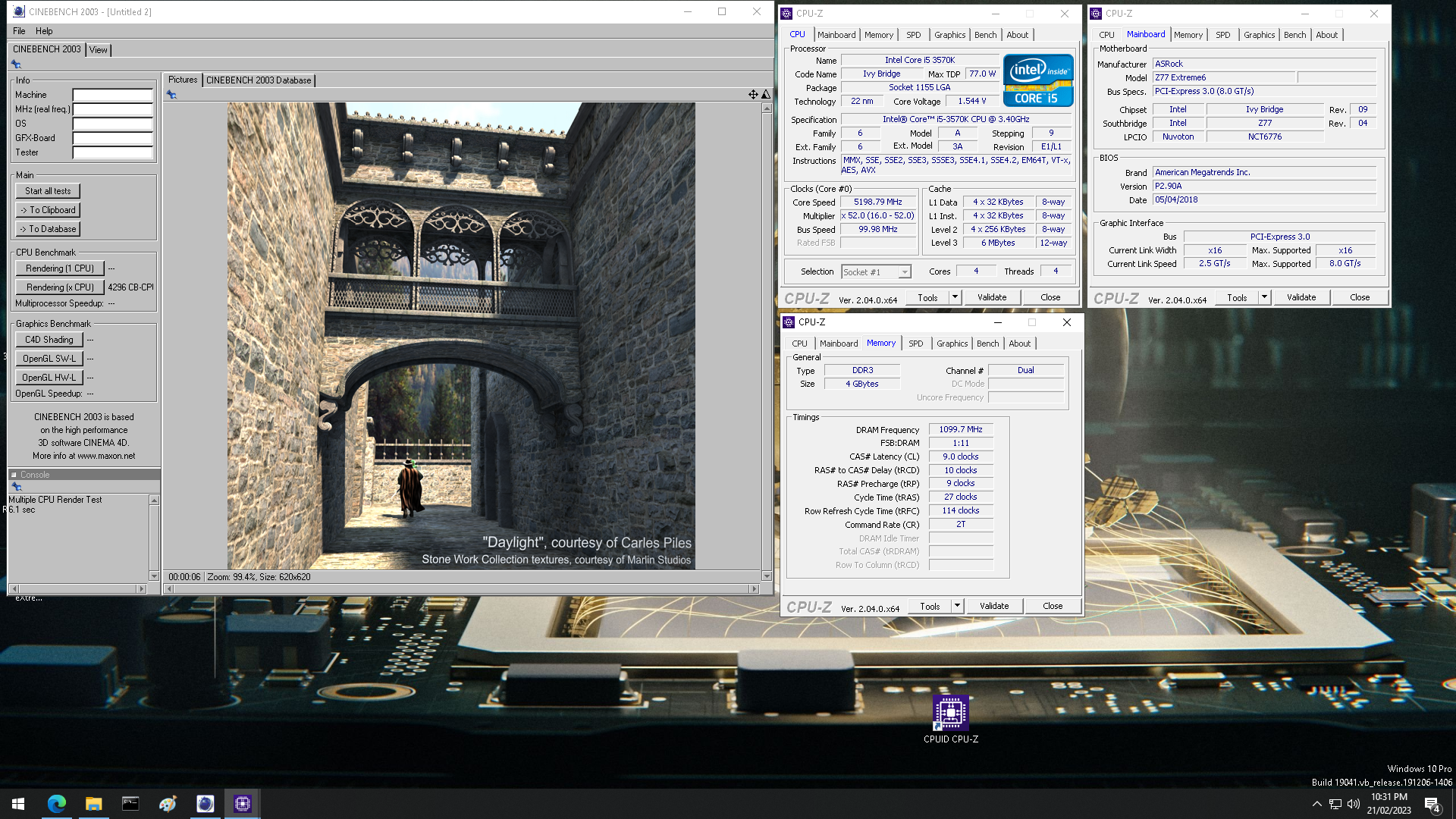
Task: Open the Bench tab in the CPU-Z Mainboard window
Action: click(1295, 35)
